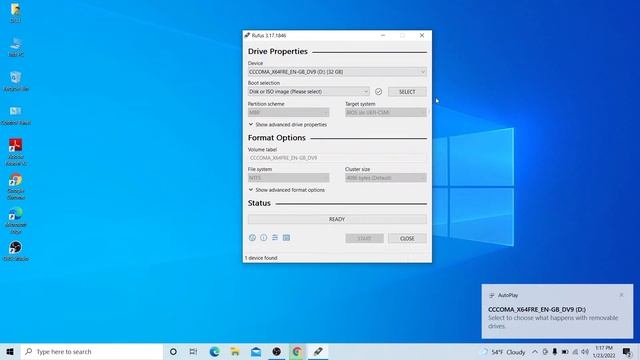Expand Show advanced format options
The height and width of the screenshot is (360, 640).
(x=287, y=190)
